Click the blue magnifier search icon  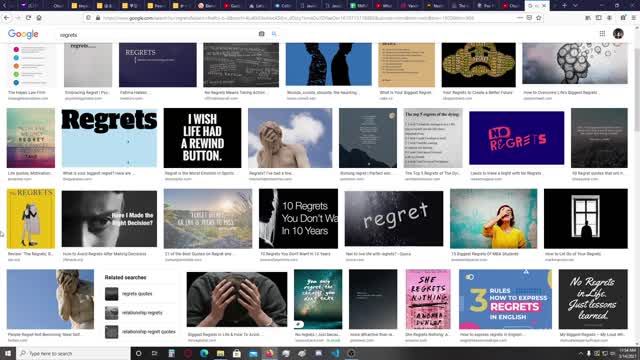pyautogui.click(x=274, y=34)
